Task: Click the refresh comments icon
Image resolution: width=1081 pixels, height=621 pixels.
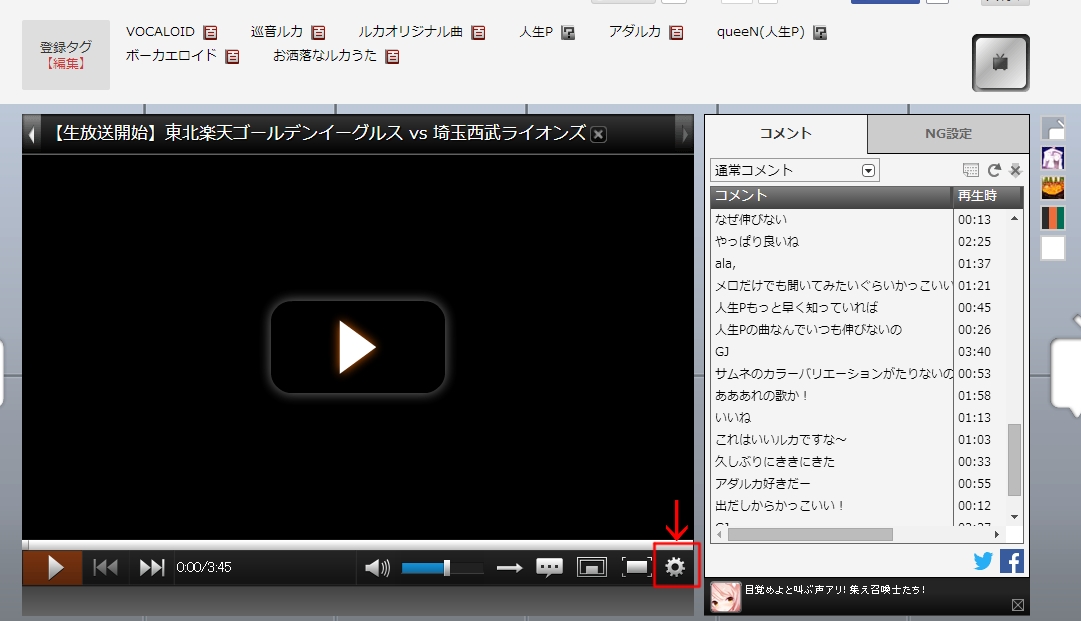Action: click(994, 171)
